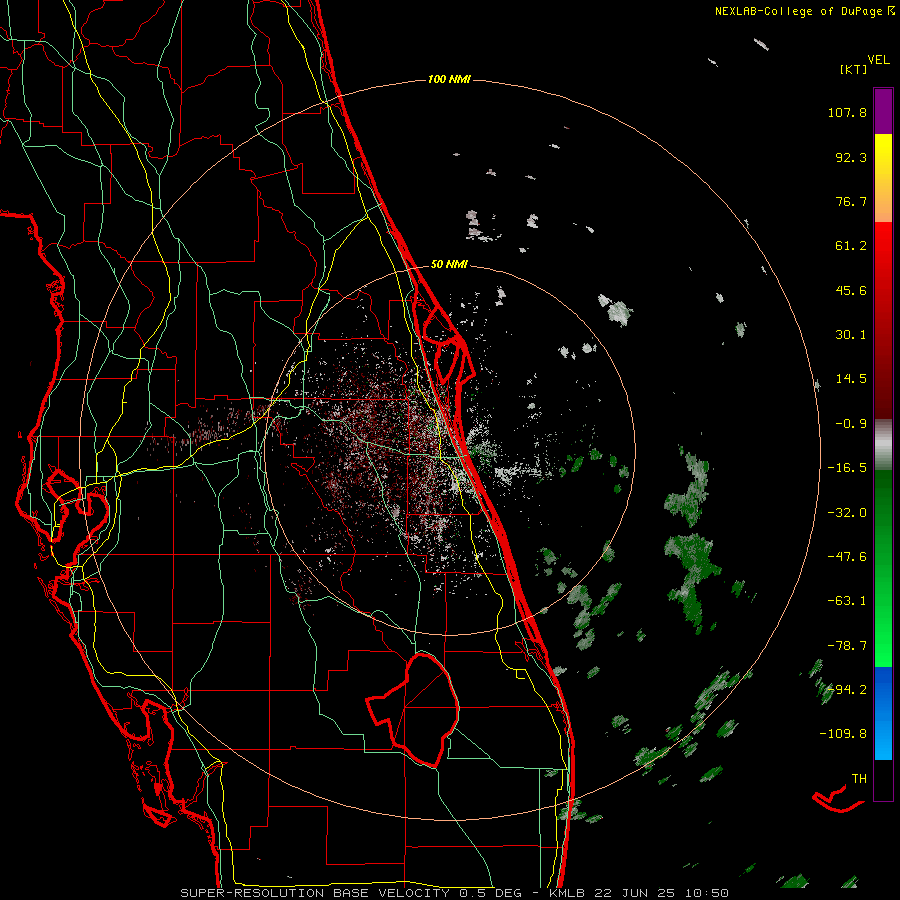Image resolution: width=900 pixels, height=900 pixels.
Task: Select the -0.9 legend value
Action: pyautogui.click(x=851, y=424)
